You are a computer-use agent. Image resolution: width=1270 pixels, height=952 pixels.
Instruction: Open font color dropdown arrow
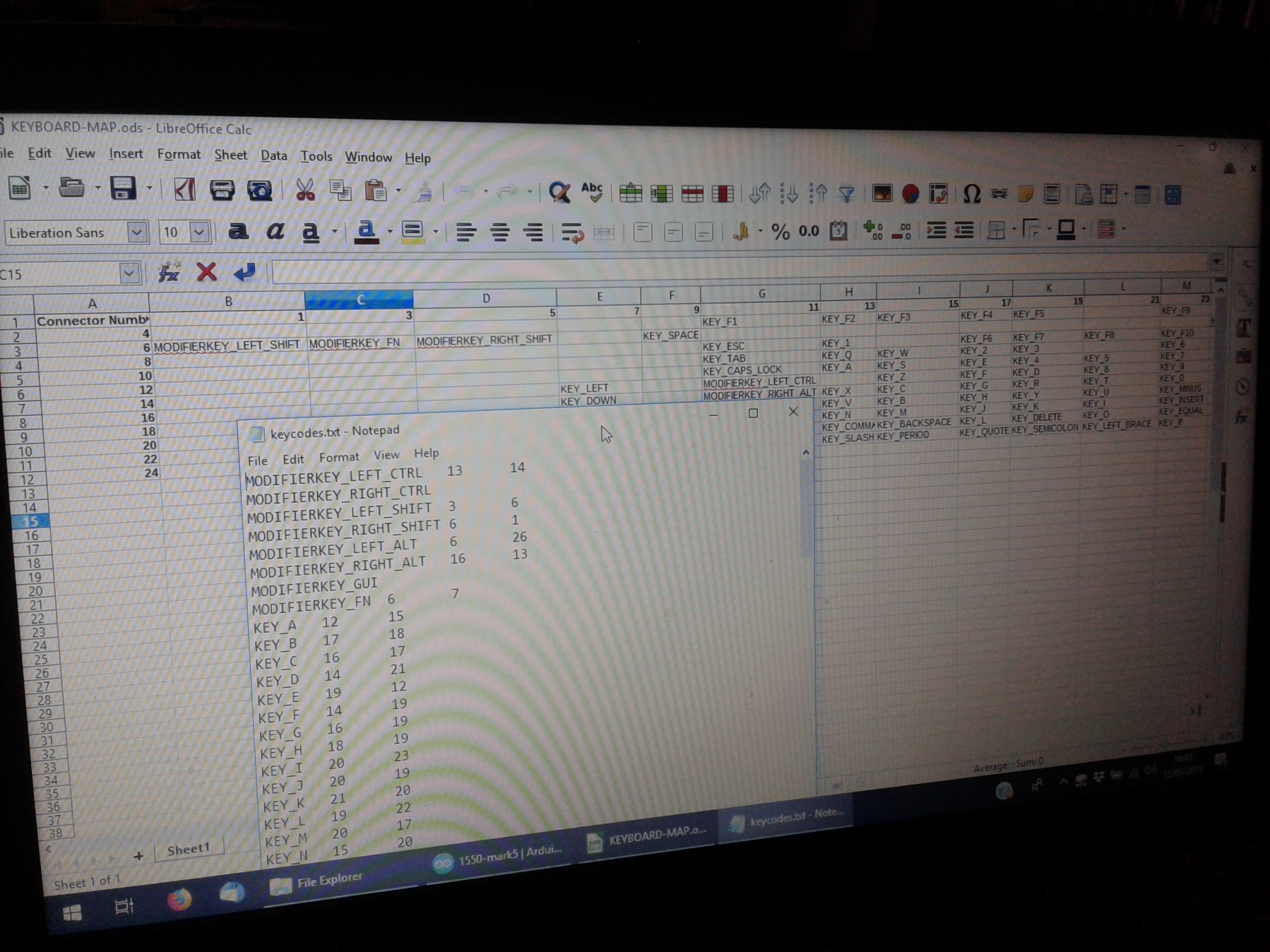click(390, 232)
